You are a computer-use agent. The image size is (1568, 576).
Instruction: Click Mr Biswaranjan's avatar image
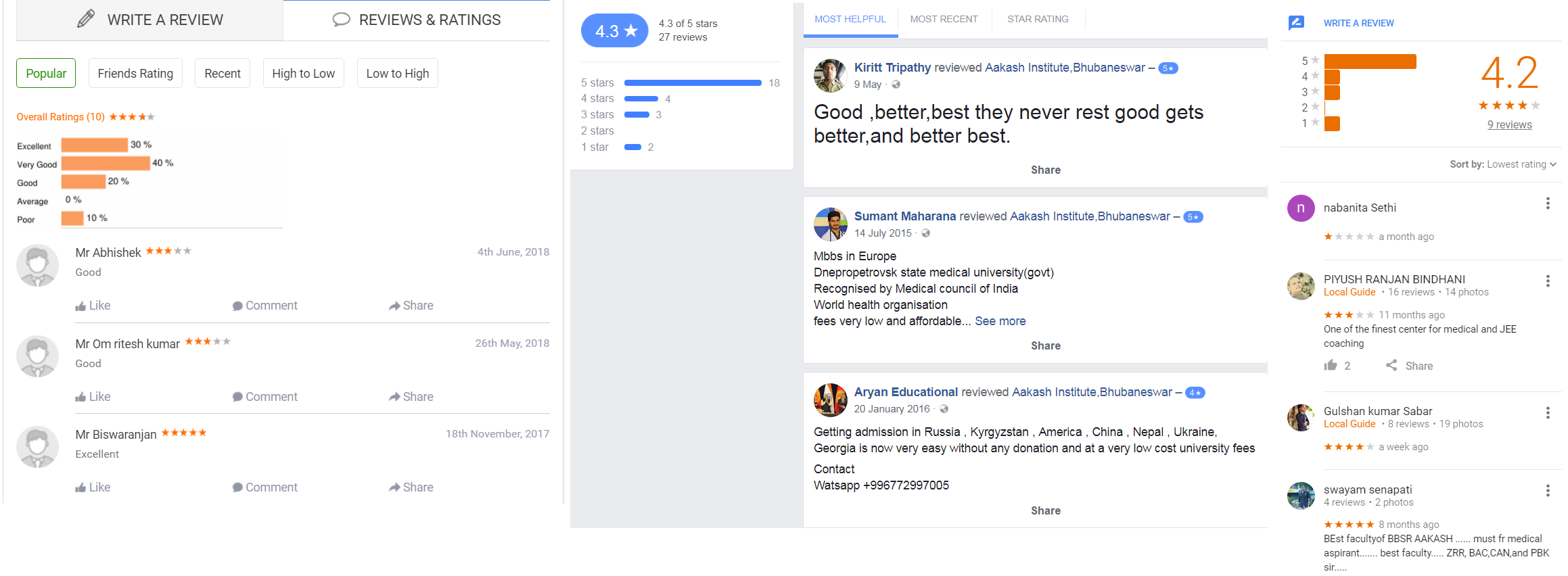37,448
